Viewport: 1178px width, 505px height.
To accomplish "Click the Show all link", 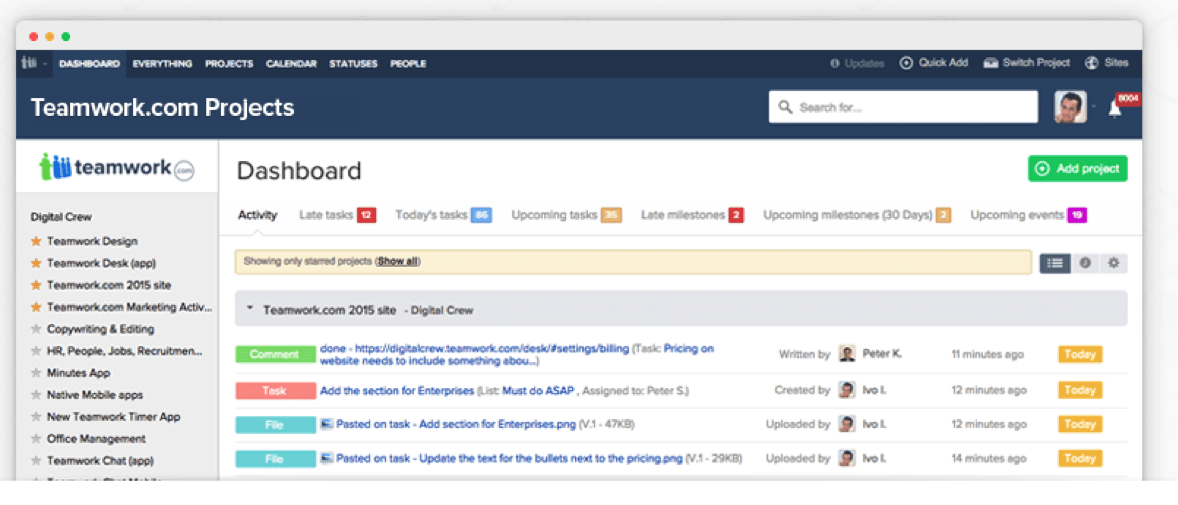I will click(x=399, y=262).
